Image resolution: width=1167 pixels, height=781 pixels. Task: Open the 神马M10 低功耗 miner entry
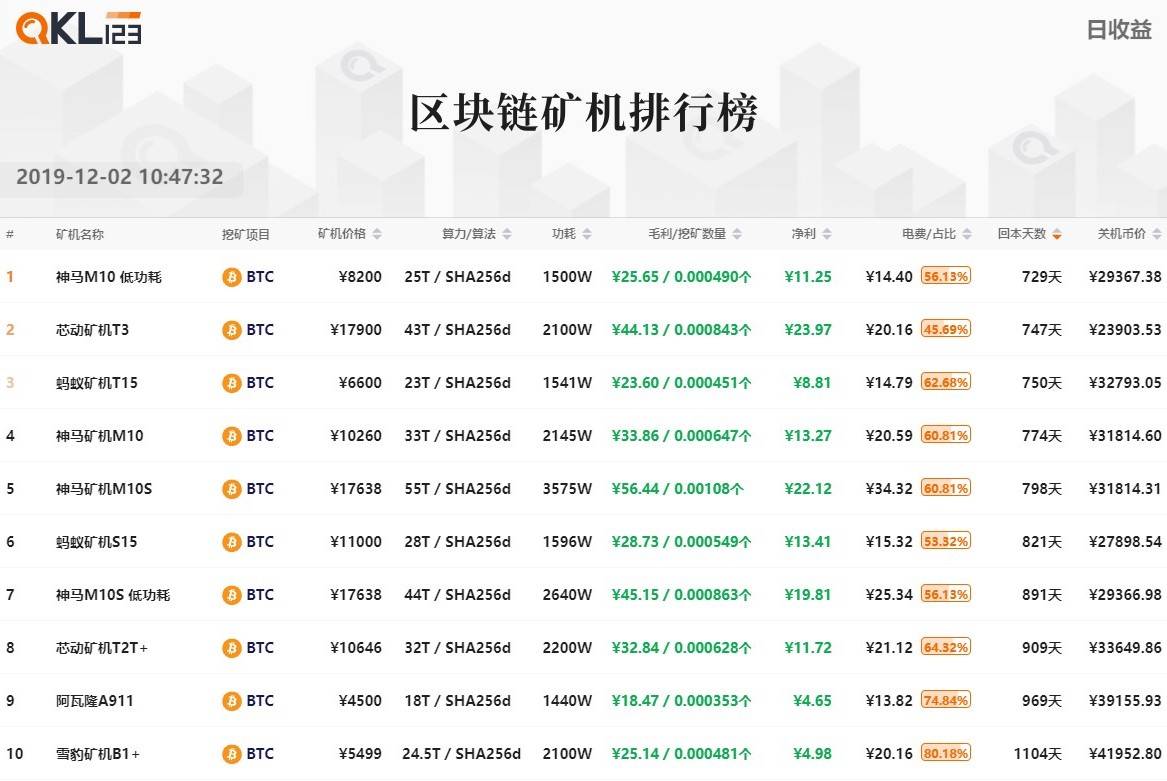click(x=109, y=277)
